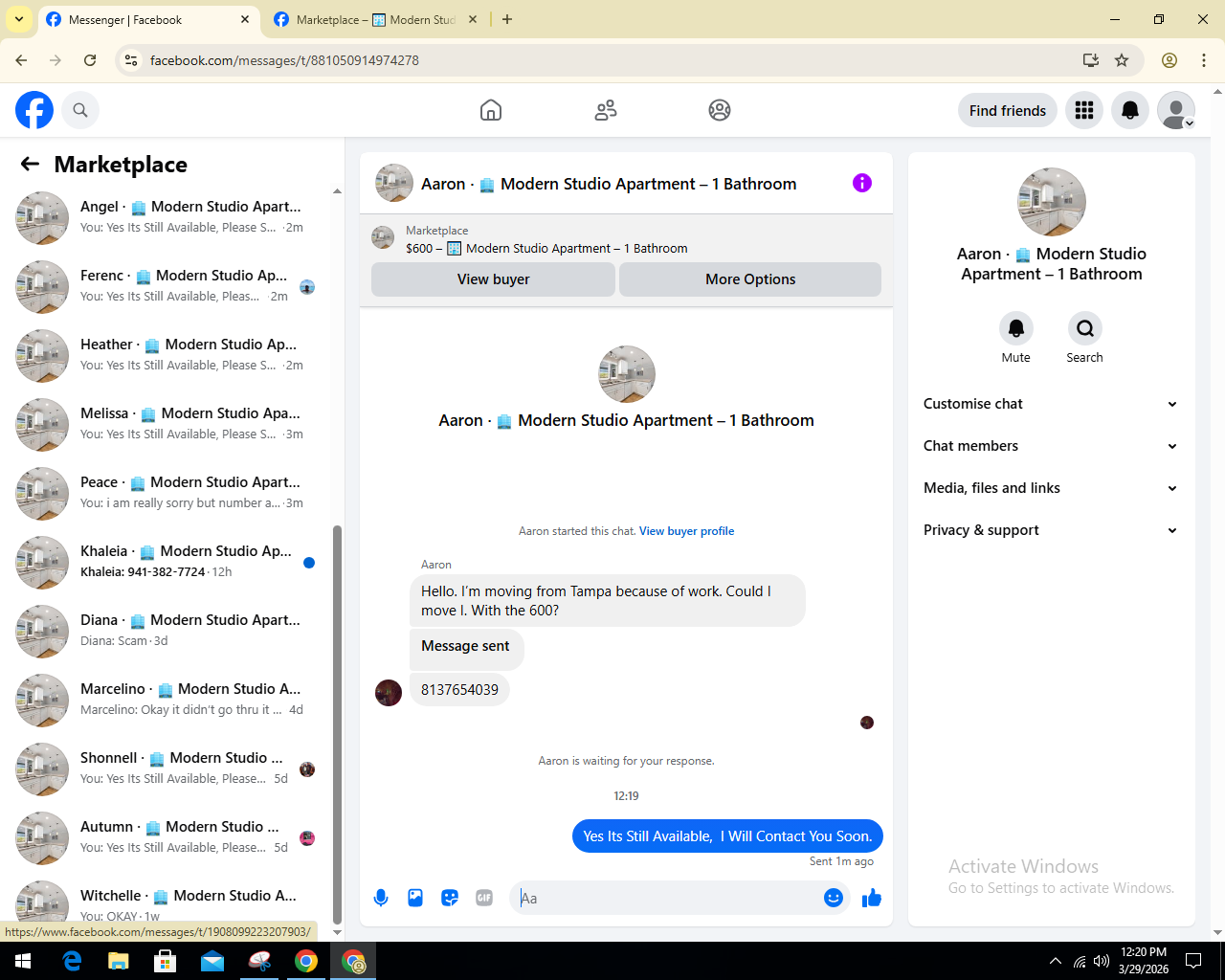Install app icon in address bar
The width and height of the screenshot is (1225, 980).
coord(1091,60)
